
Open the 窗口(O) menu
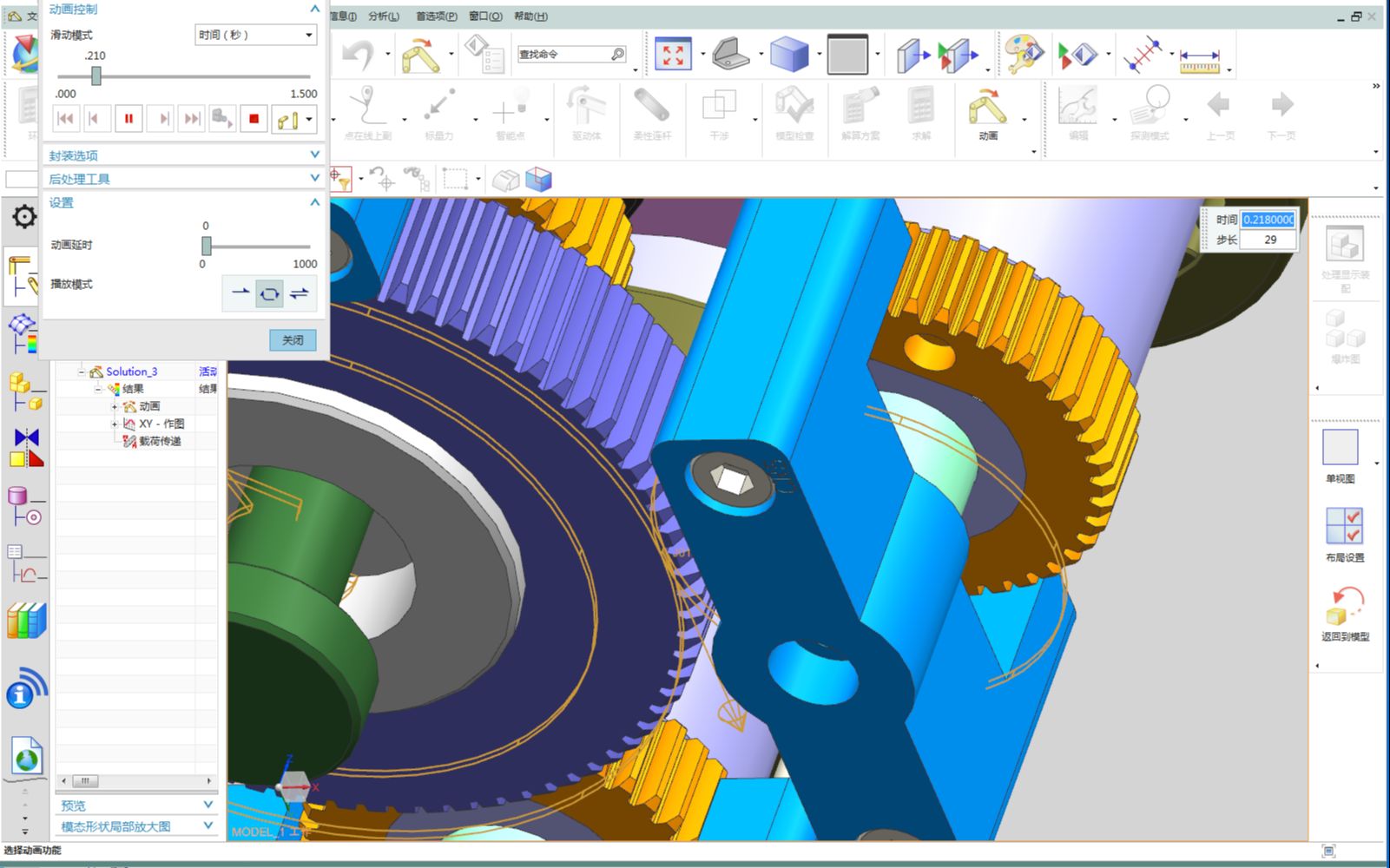point(485,16)
